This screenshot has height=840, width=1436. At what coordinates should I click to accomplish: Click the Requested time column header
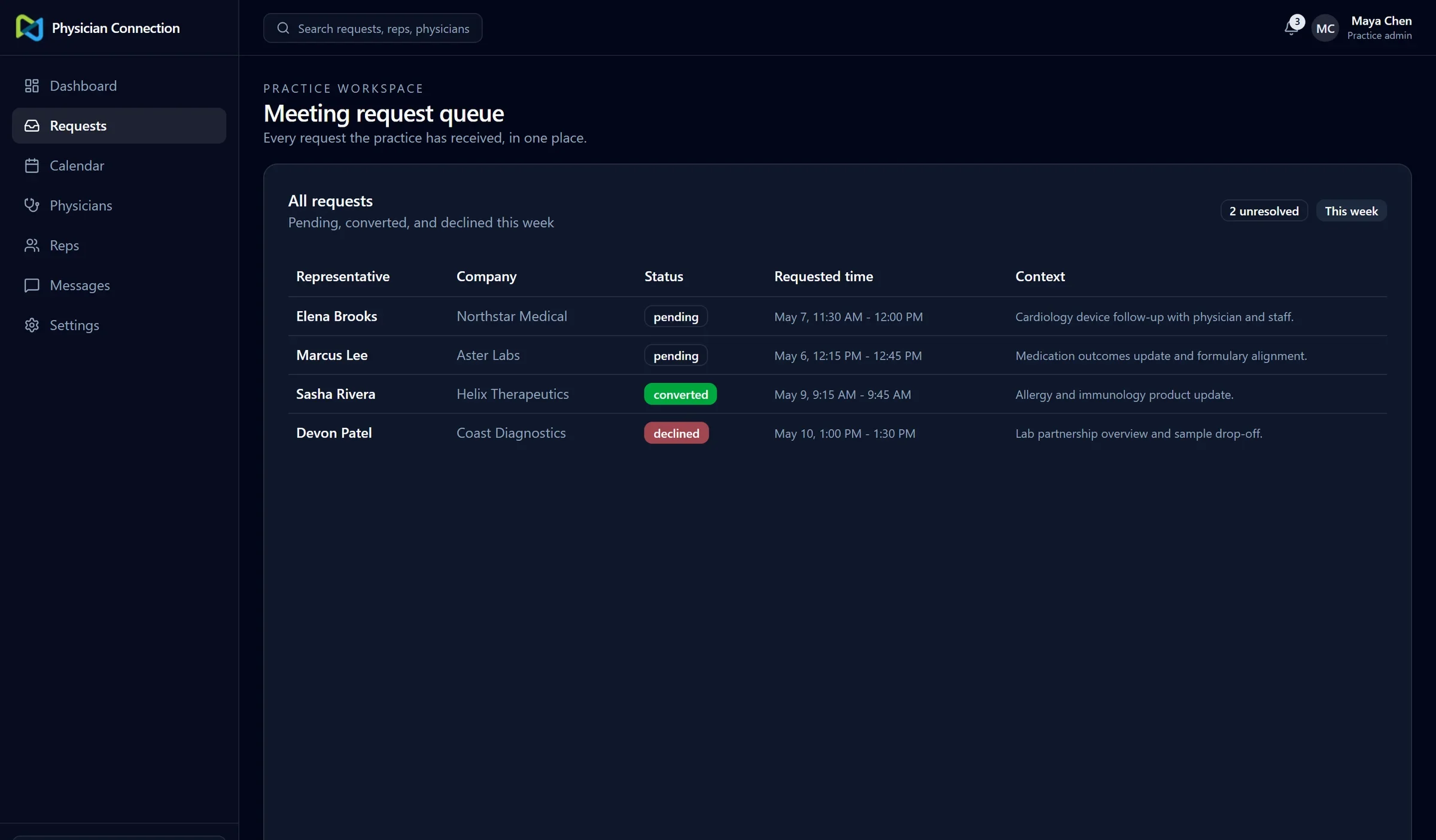823,276
